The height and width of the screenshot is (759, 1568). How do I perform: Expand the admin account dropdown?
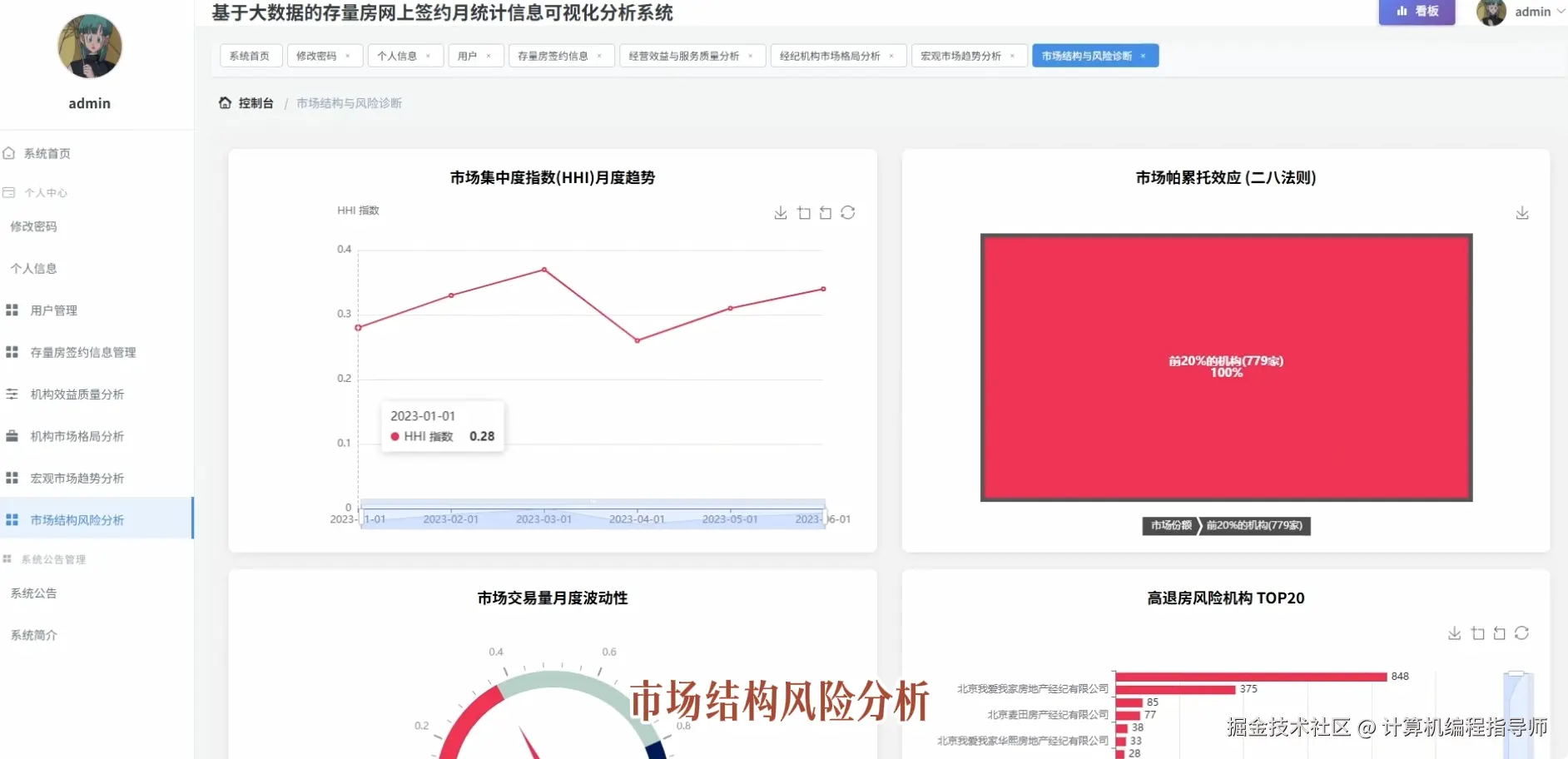pyautogui.click(x=1536, y=12)
